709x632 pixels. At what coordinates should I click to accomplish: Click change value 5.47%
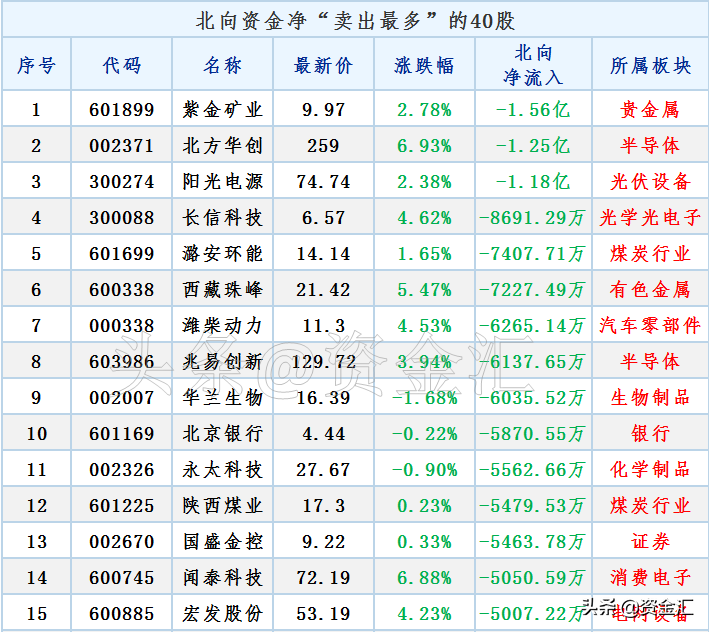click(x=424, y=290)
